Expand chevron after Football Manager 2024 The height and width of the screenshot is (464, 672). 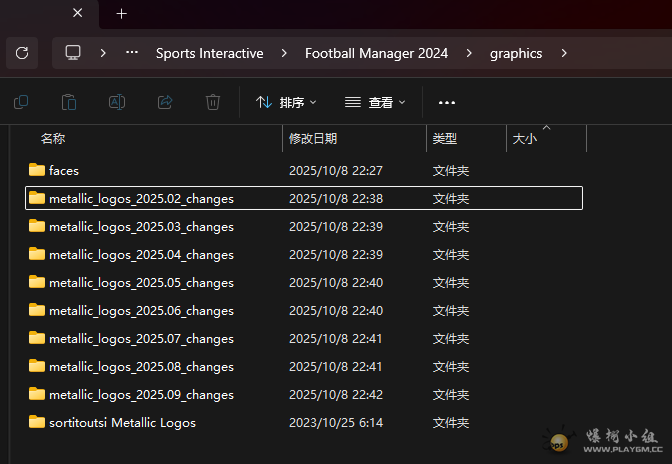(469, 53)
